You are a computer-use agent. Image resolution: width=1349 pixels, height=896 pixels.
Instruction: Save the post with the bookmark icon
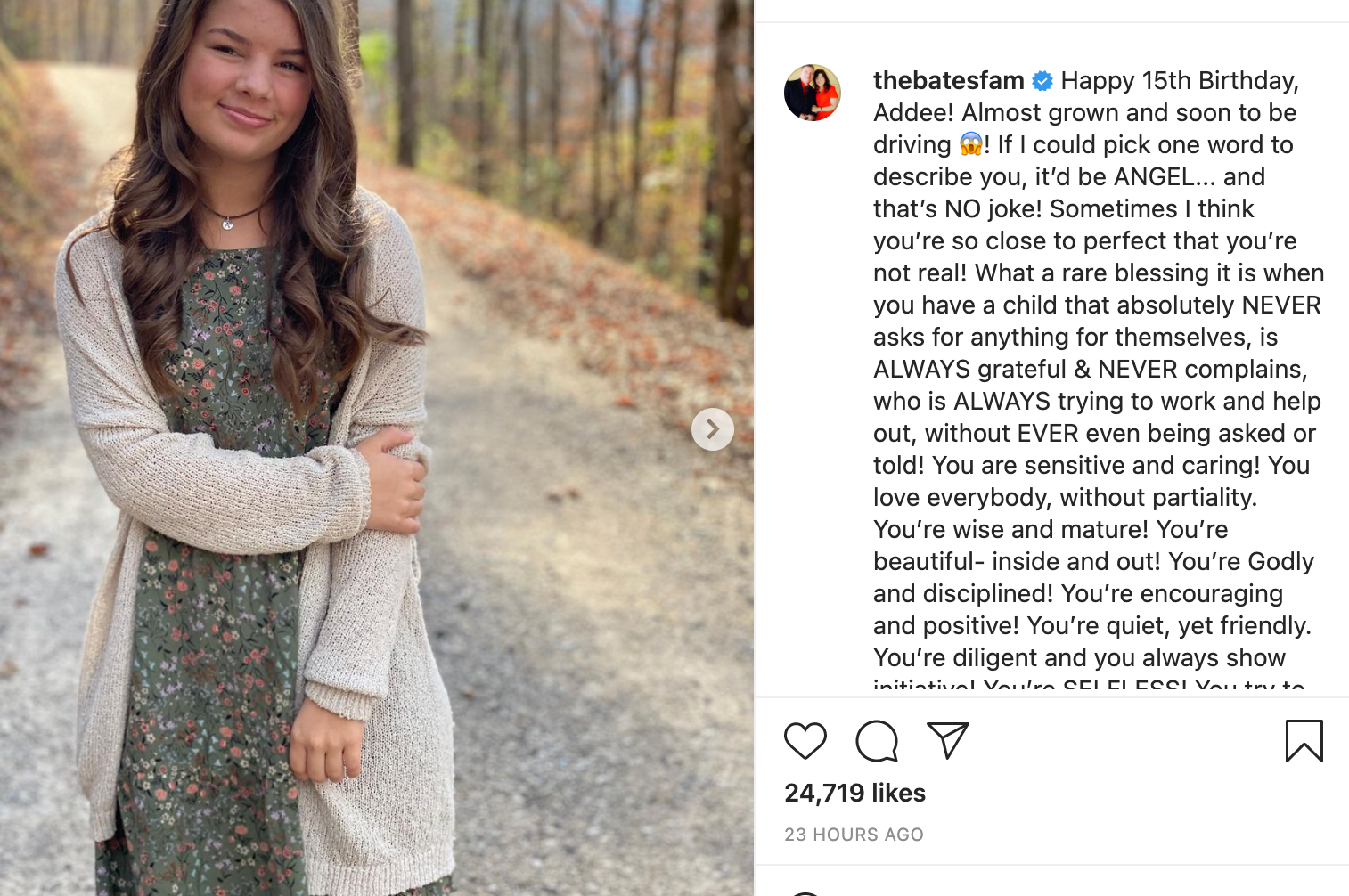pos(1304,741)
